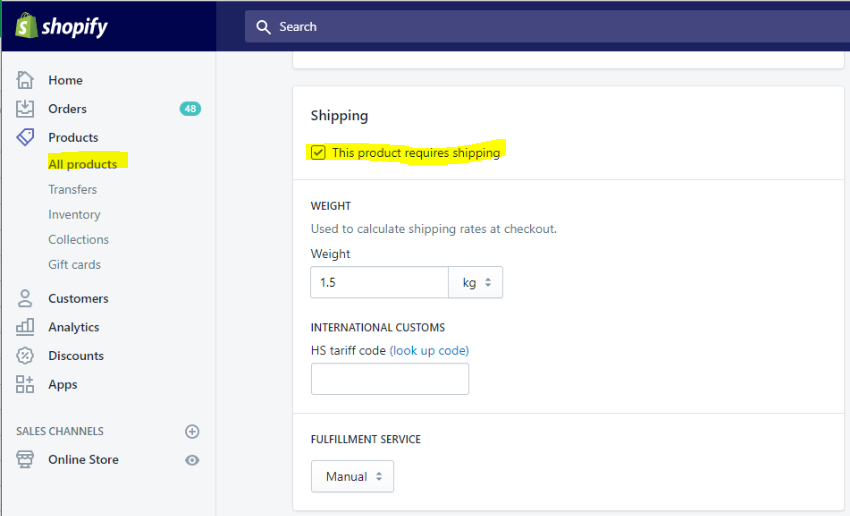Screen dimensions: 850x516
Task: Open the Manual fulfillment service dropdown
Action: pos(352,476)
